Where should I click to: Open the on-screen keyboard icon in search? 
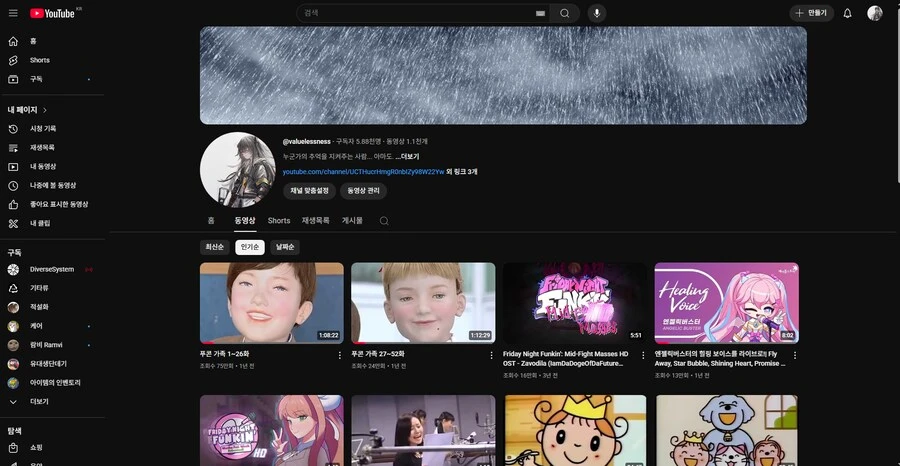540,13
